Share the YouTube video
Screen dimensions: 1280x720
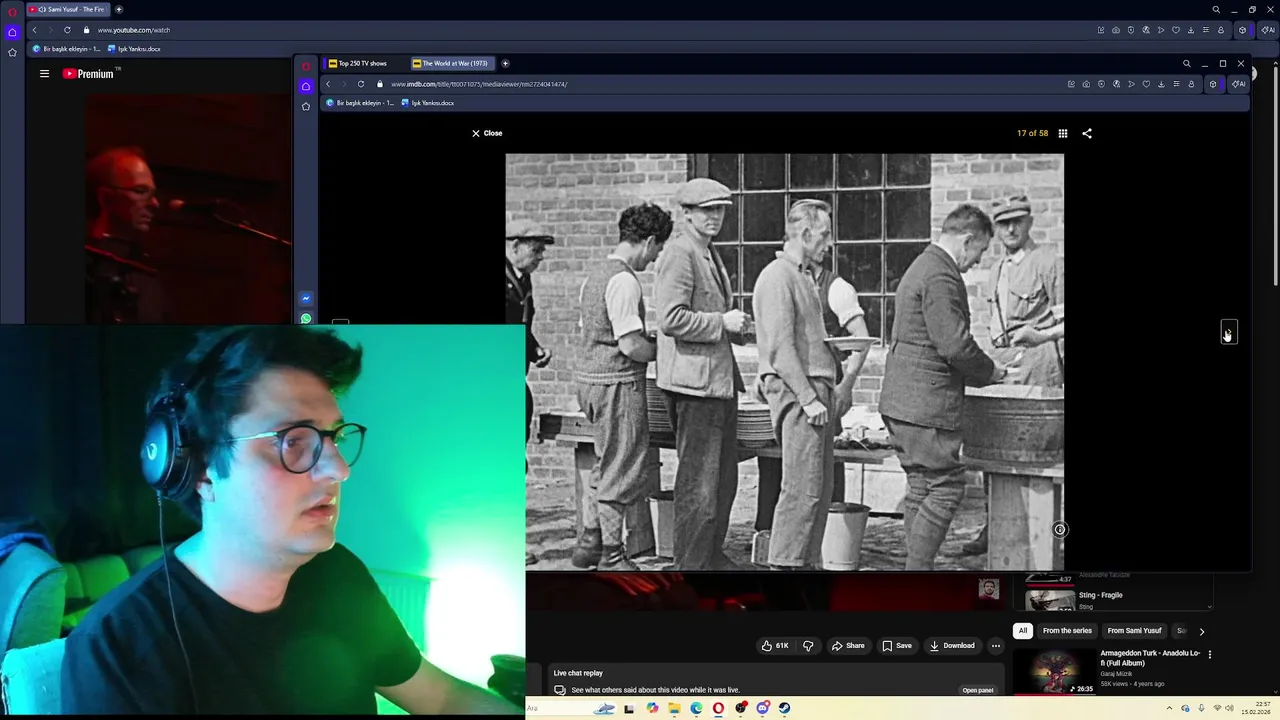coord(848,646)
